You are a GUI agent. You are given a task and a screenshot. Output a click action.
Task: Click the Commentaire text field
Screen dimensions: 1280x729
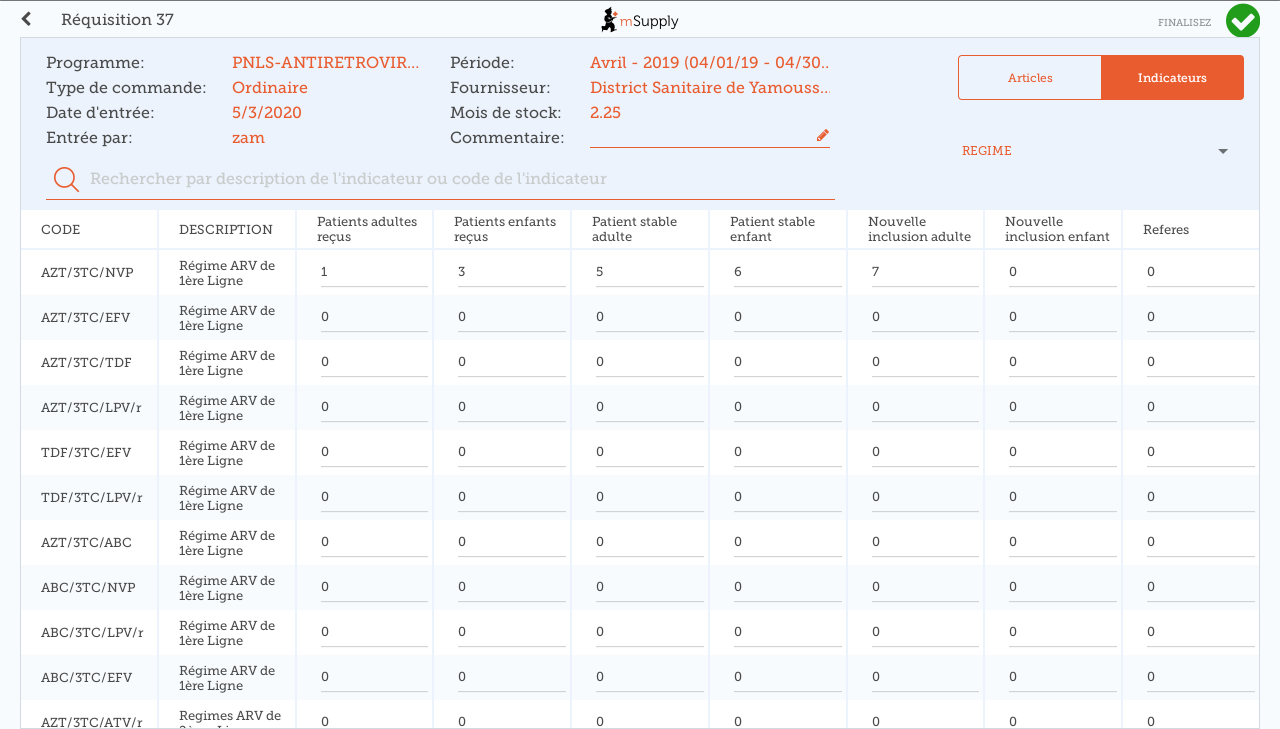tap(700, 137)
